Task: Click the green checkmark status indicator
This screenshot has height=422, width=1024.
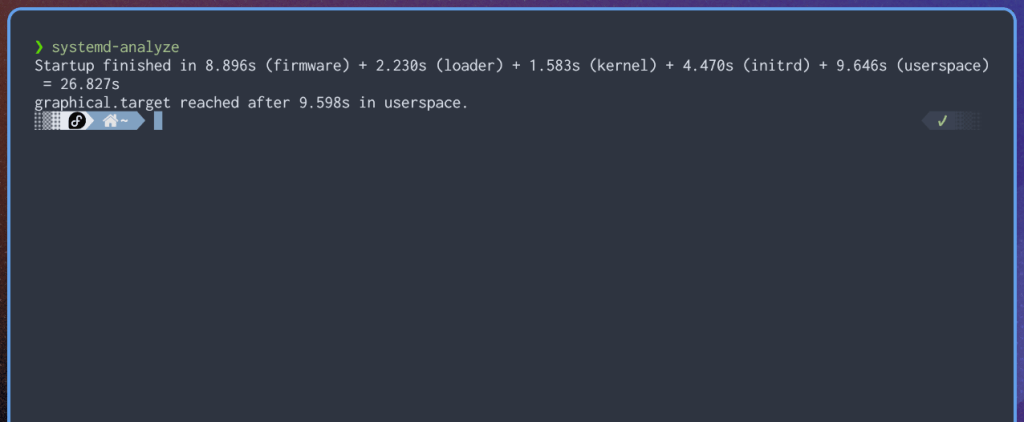Action: [941, 121]
